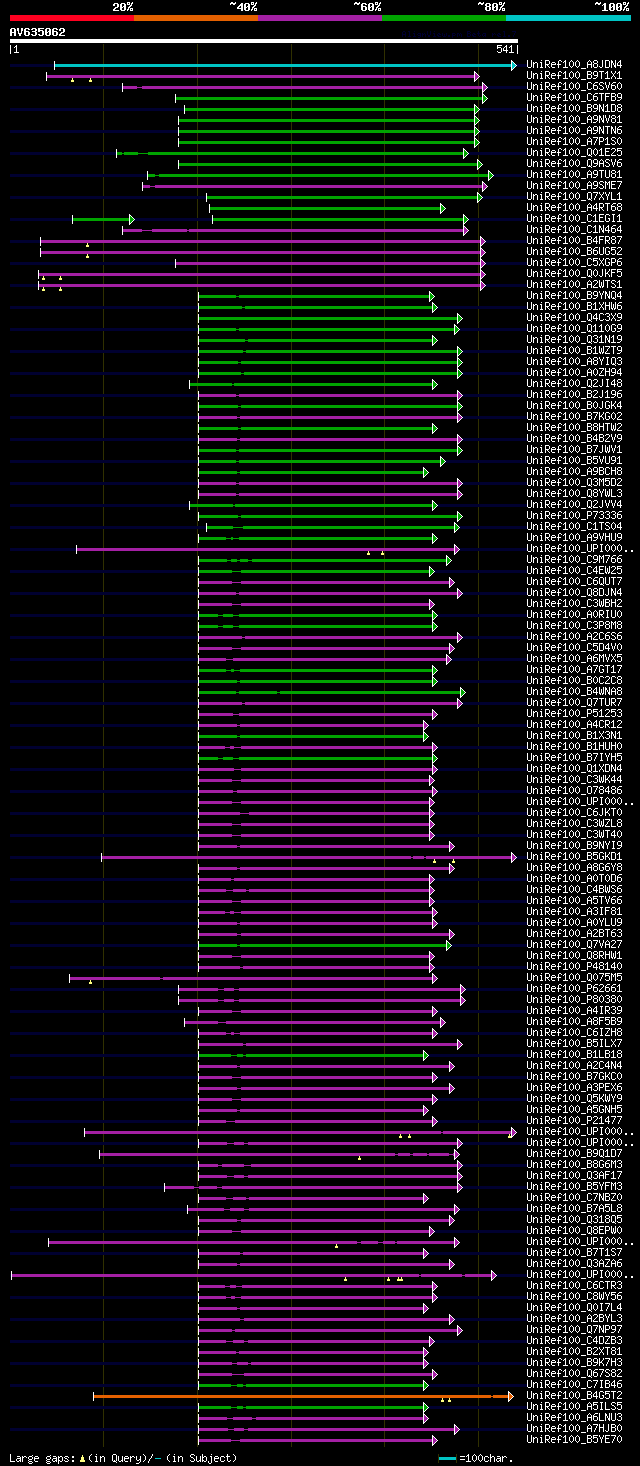Click the white query length bar under AV635062

click(263, 41)
